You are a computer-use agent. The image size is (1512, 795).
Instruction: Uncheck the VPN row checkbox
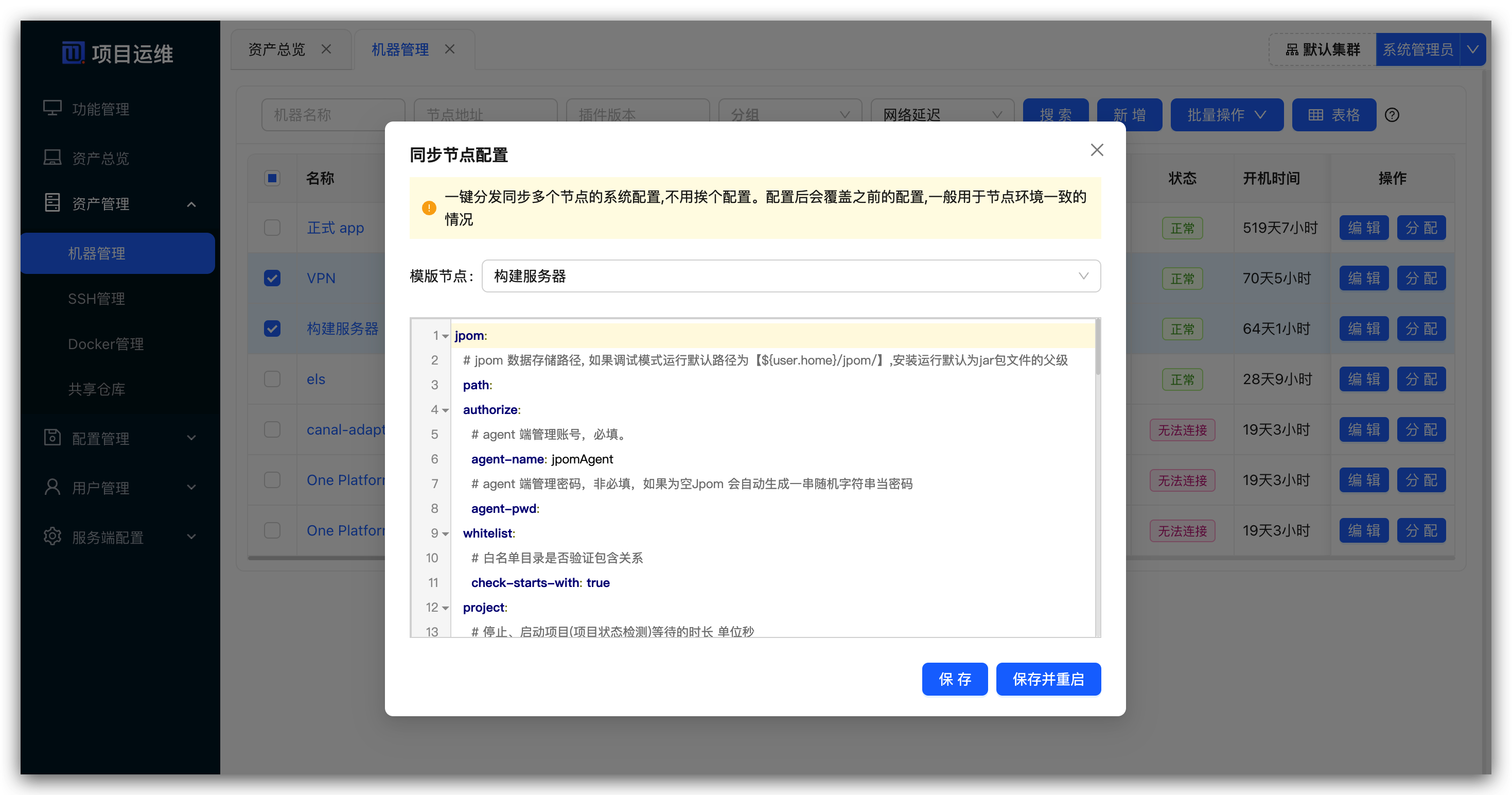click(x=272, y=279)
